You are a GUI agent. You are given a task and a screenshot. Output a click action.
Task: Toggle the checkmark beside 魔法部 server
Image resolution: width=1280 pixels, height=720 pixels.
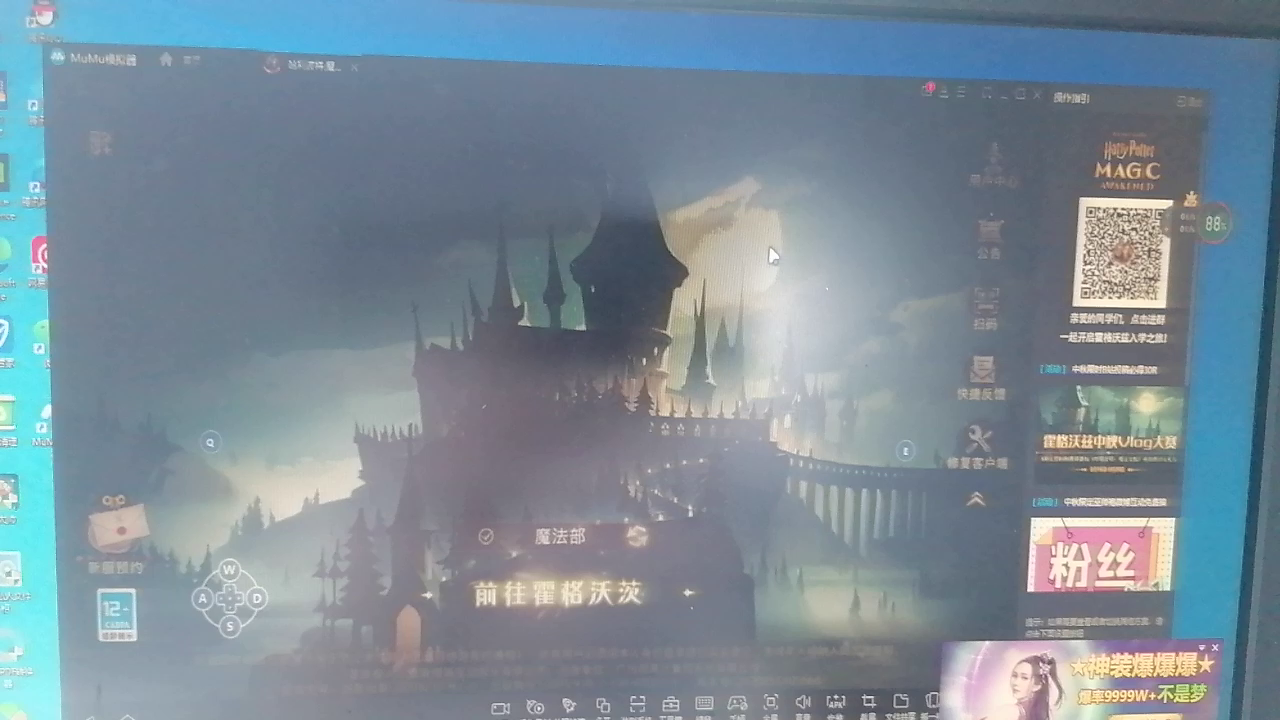point(486,536)
